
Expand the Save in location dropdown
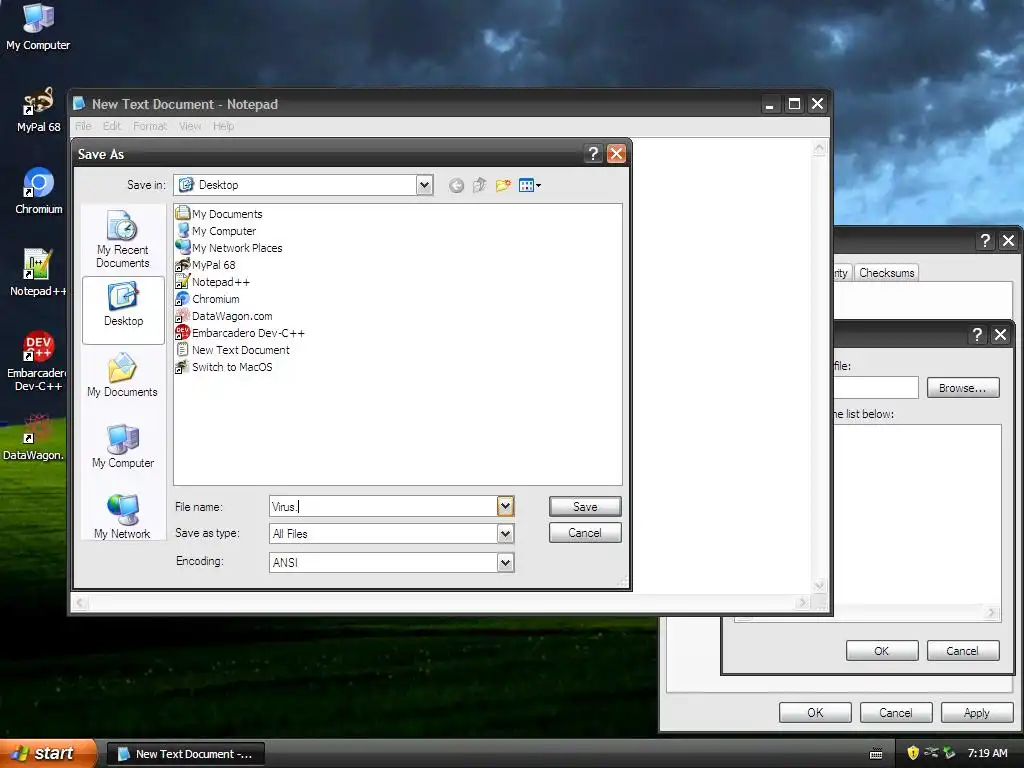pos(424,185)
